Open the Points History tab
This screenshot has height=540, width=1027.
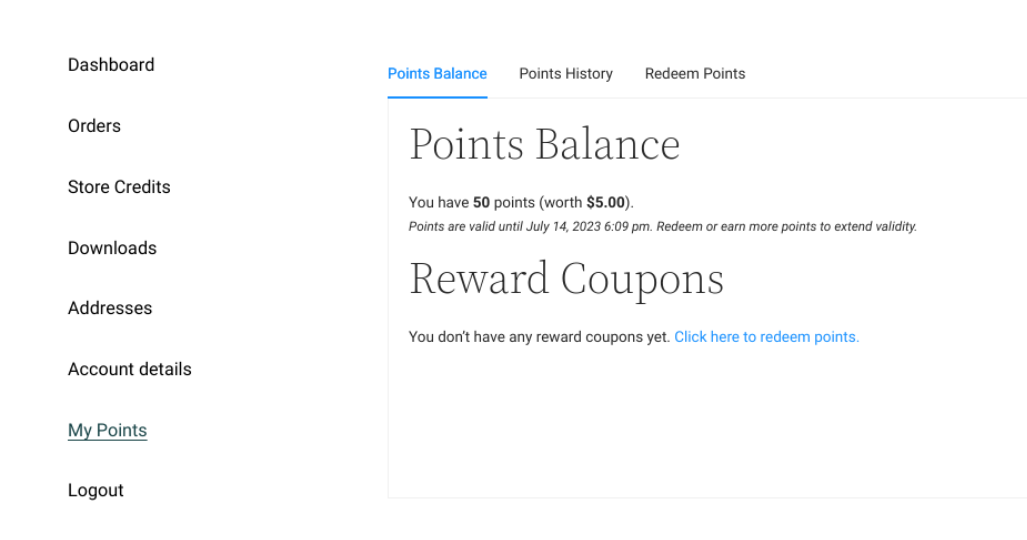point(566,73)
